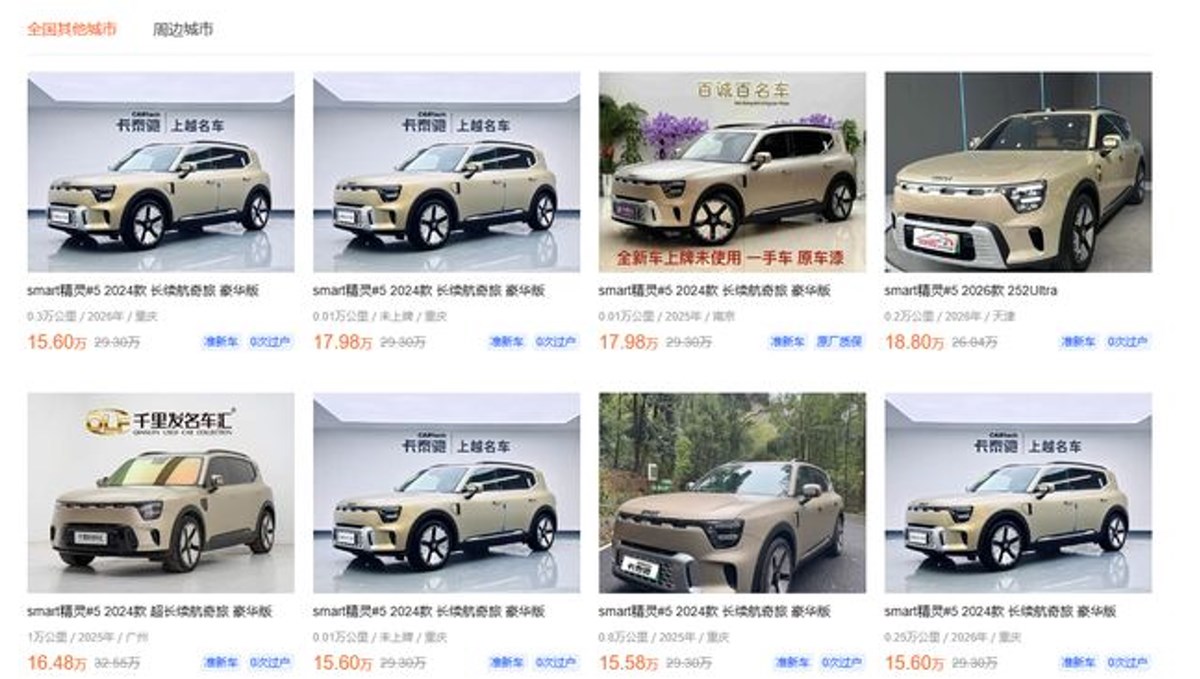Open the 2026款 252Ultra car photo

(x=1018, y=172)
